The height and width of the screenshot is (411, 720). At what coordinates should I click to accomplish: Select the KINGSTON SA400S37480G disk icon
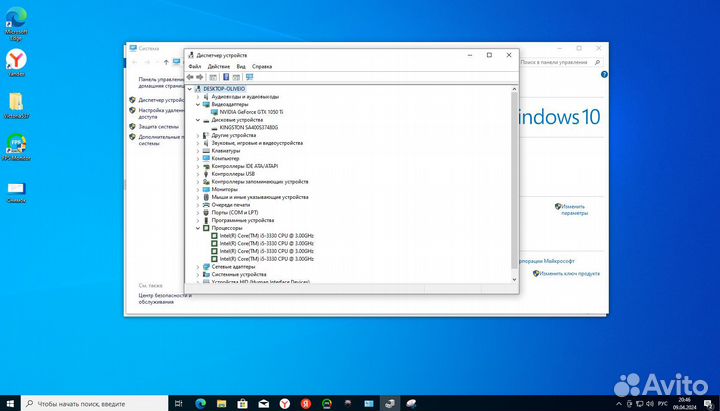pos(214,128)
